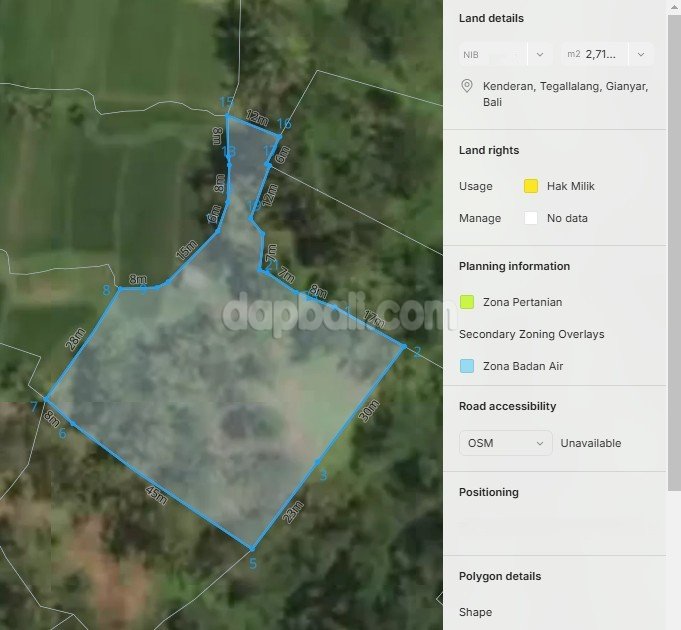
Task: Expand the m2 area unit dropdown
Action: tap(641, 55)
